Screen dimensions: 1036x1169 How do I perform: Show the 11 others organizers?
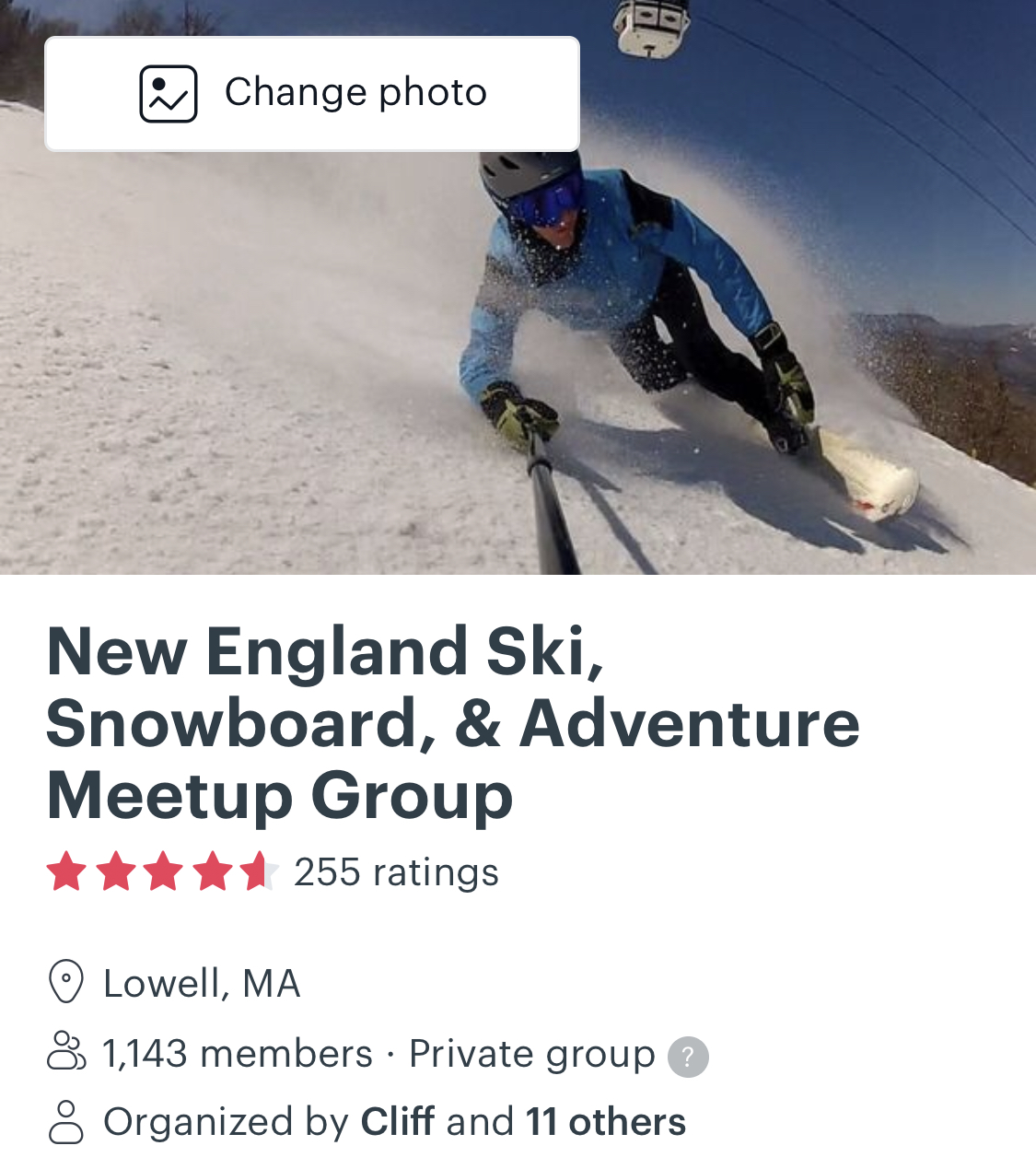606,1122
